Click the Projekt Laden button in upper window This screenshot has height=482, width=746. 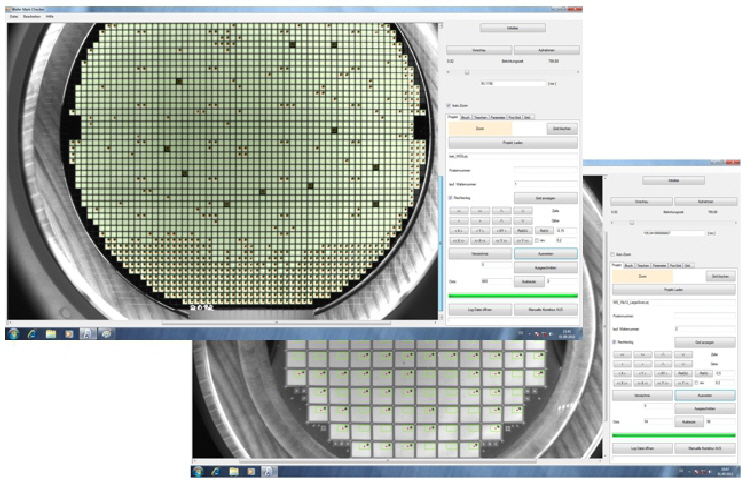coord(513,144)
